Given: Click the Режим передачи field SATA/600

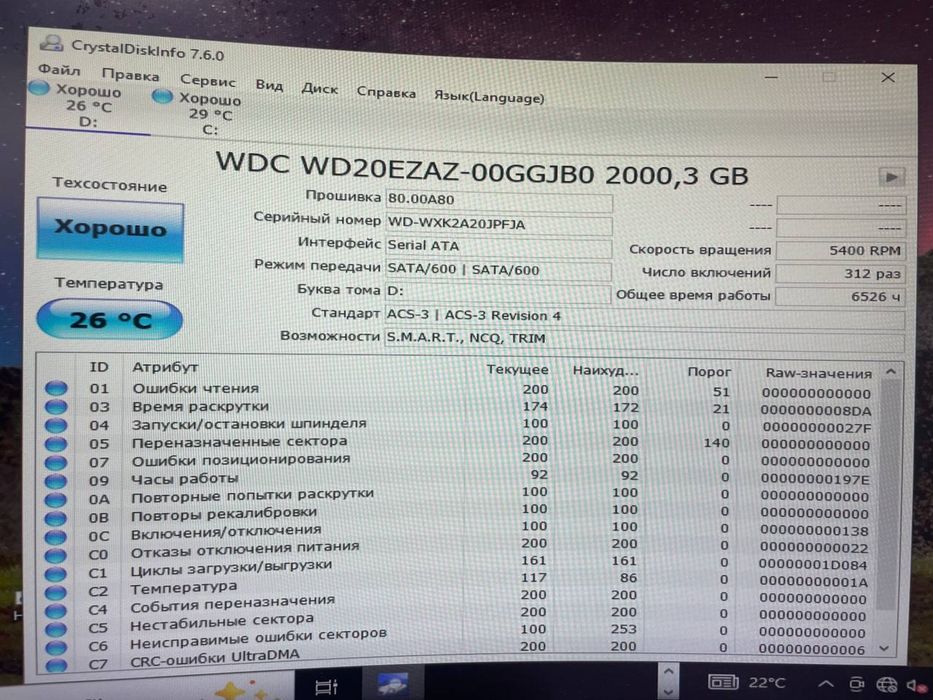Looking at the screenshot, I should [x=499, y=269].
